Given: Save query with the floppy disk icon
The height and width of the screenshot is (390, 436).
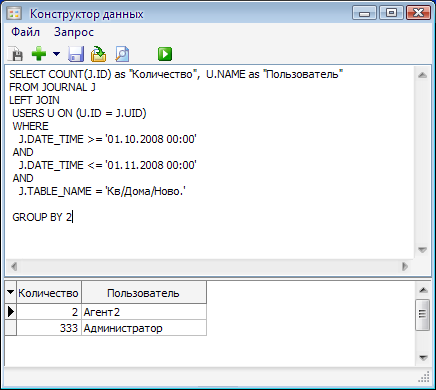Looking at the screenshot, I should [76, 54].
